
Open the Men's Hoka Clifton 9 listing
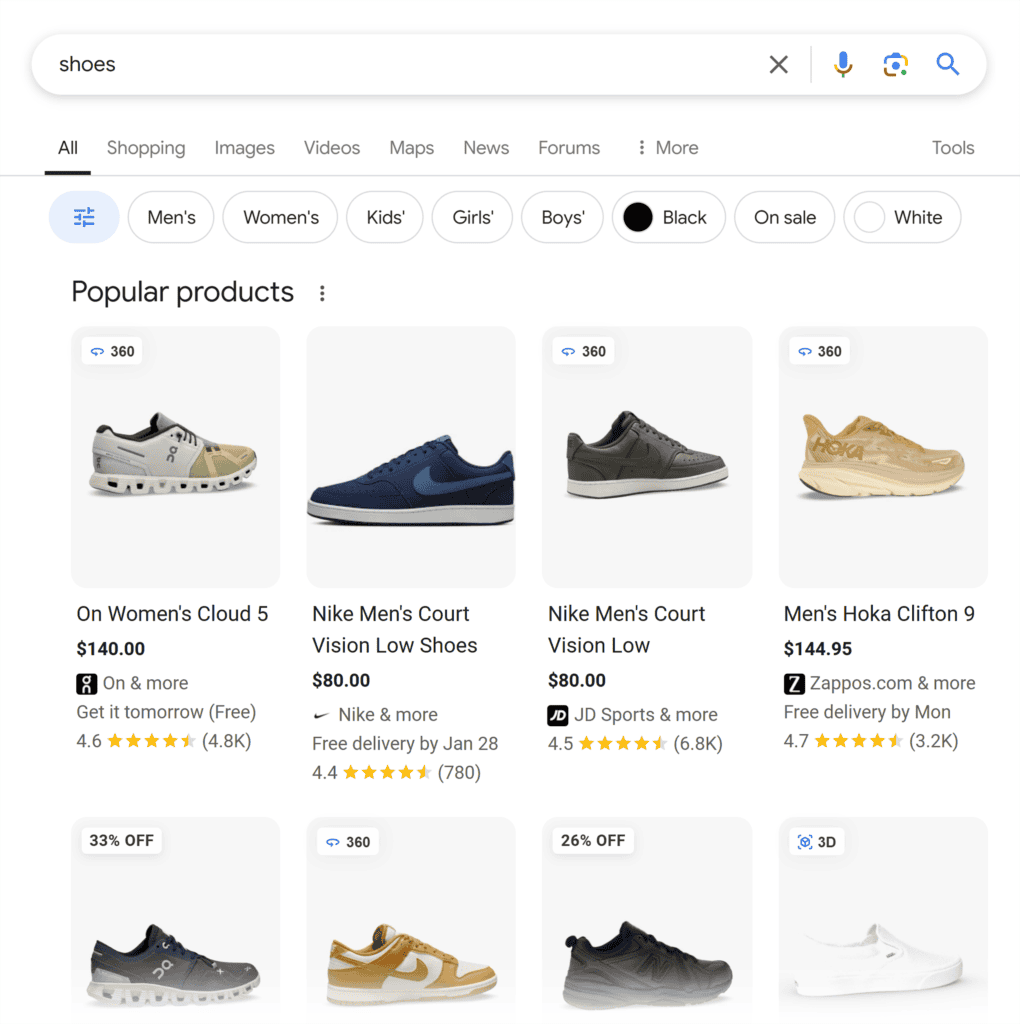[x=879, y=613]
